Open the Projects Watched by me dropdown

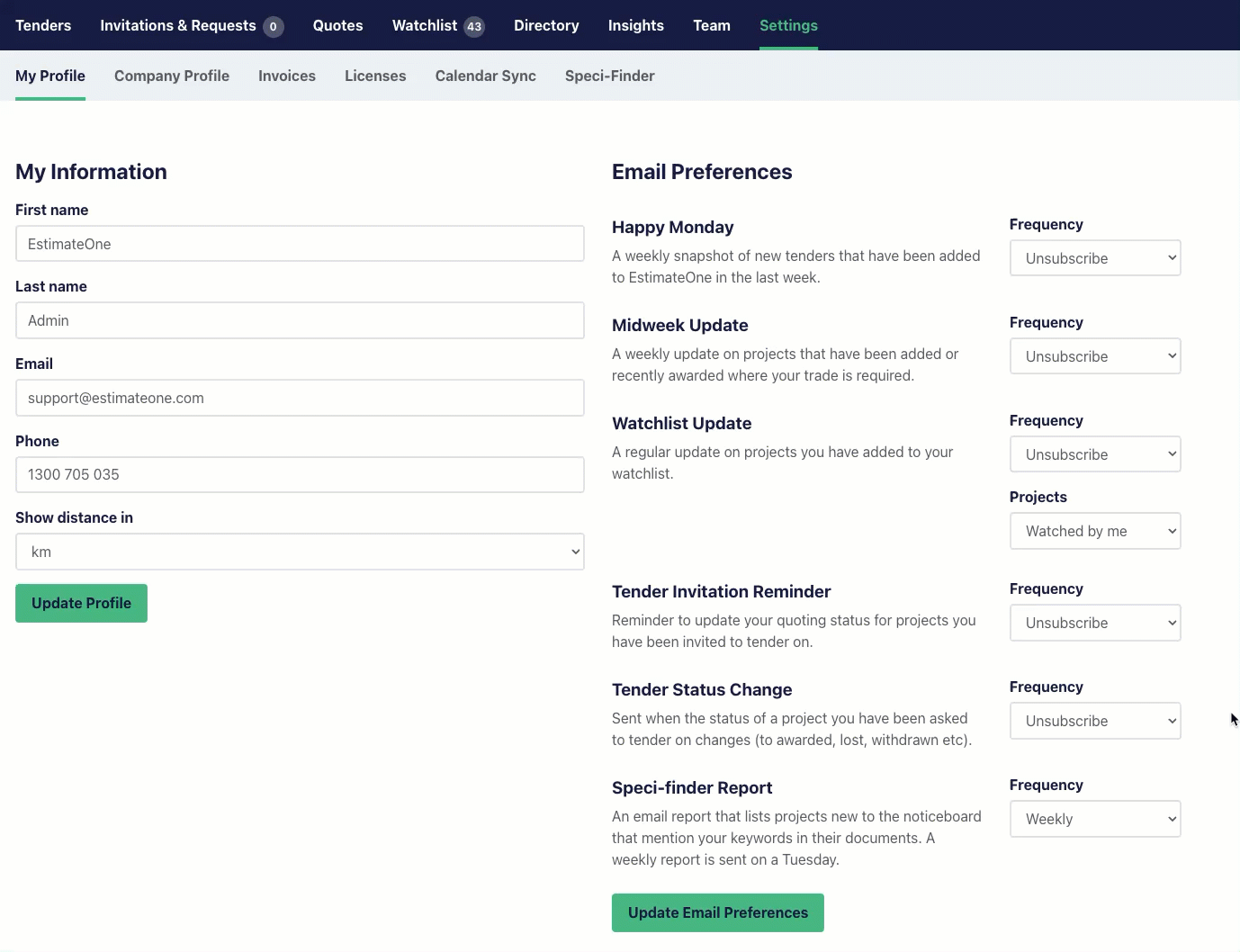coord(1095,531)
